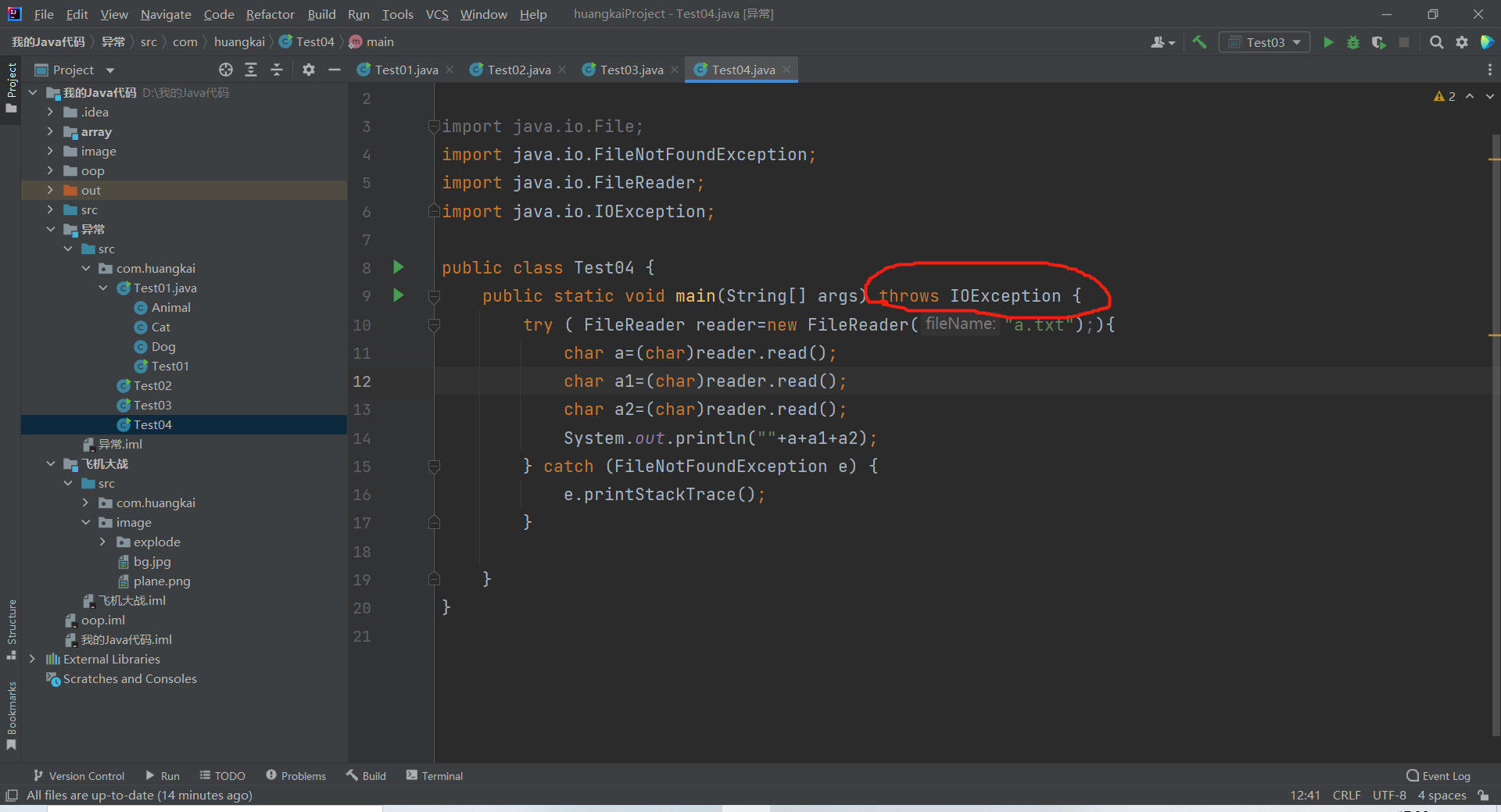Fold the catch block at line 15
1501x812 pixels.
coord(435,467)
